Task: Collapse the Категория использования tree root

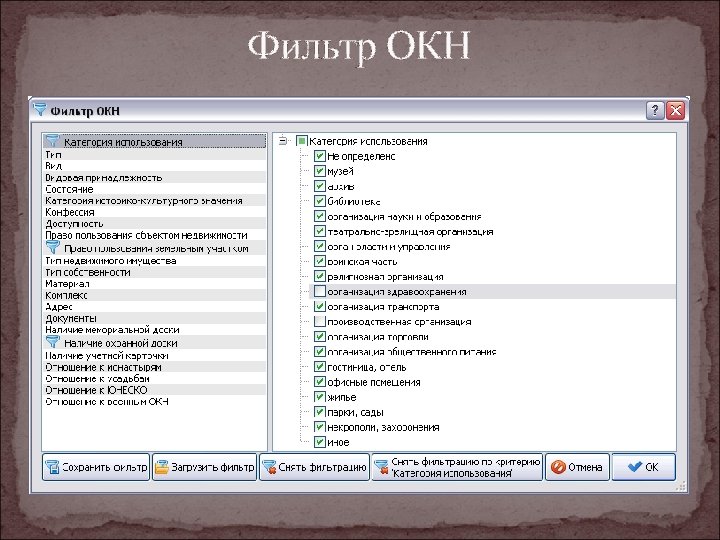Action: [x=283, y=141]
